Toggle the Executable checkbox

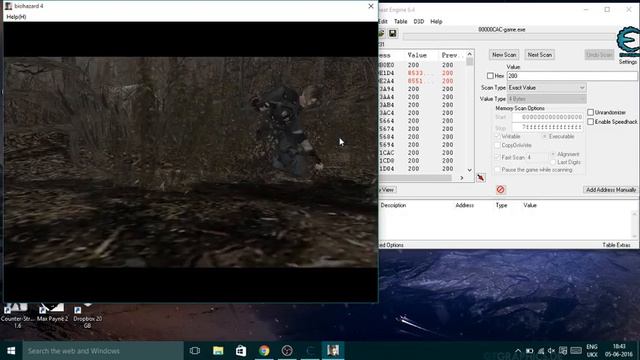click(x=544, y=136)
